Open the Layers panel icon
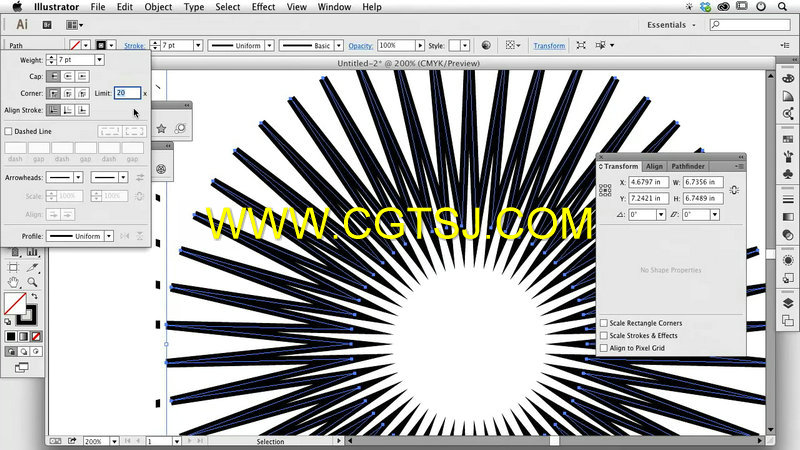 tap(788, 303)
